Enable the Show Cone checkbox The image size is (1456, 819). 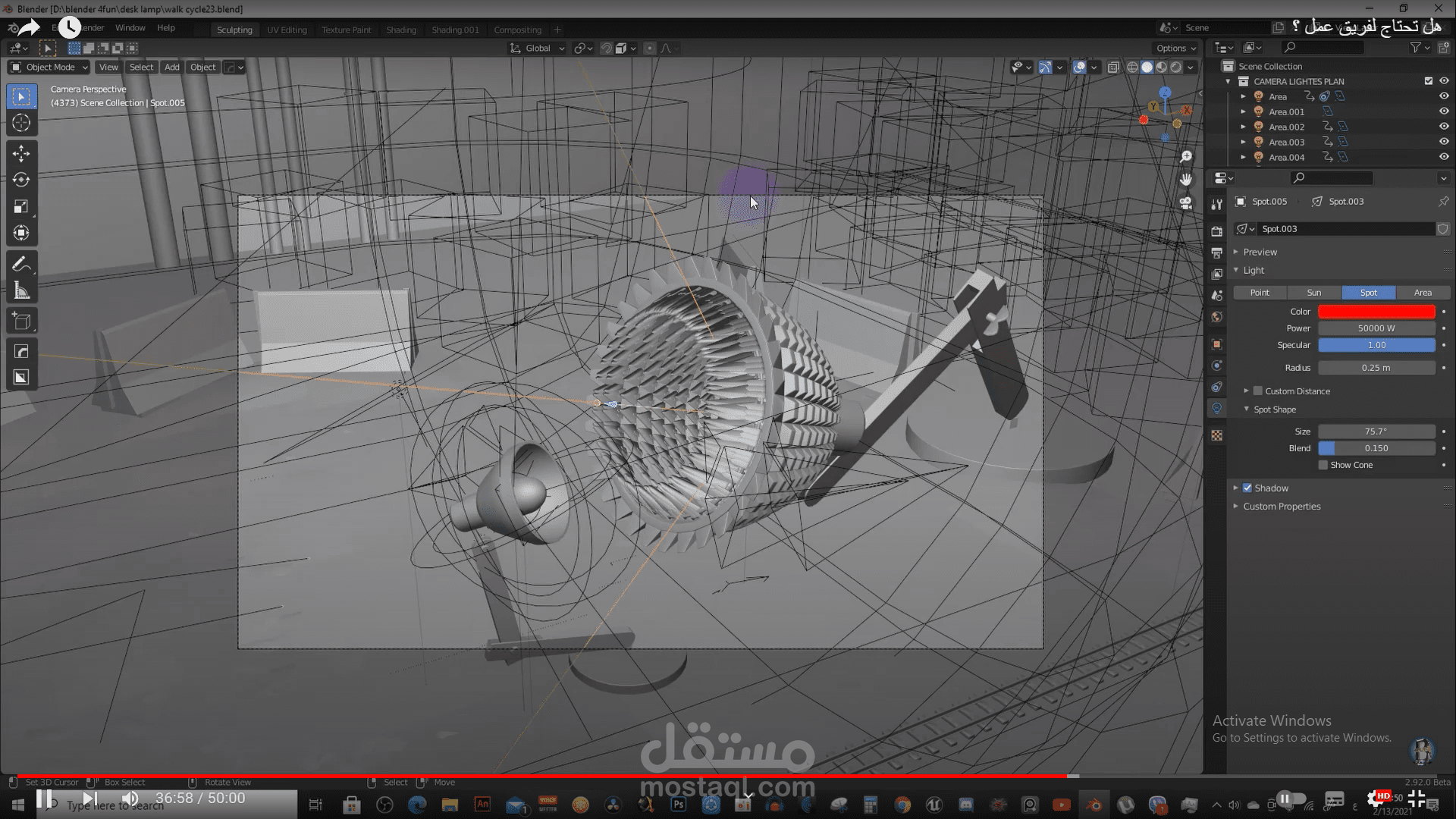(1323, 465)
